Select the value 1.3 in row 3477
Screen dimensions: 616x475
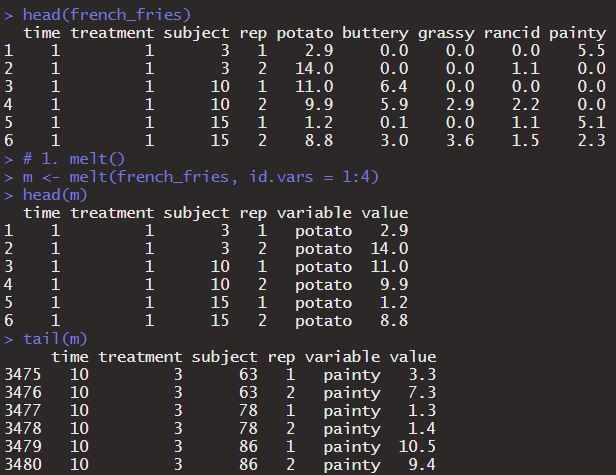click(422, 411)
